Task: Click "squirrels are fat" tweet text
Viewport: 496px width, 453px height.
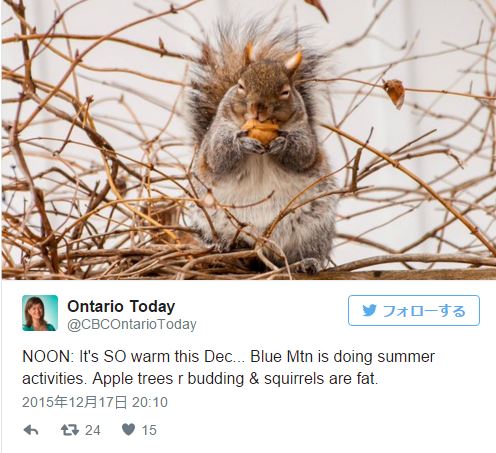Action: 321,379
